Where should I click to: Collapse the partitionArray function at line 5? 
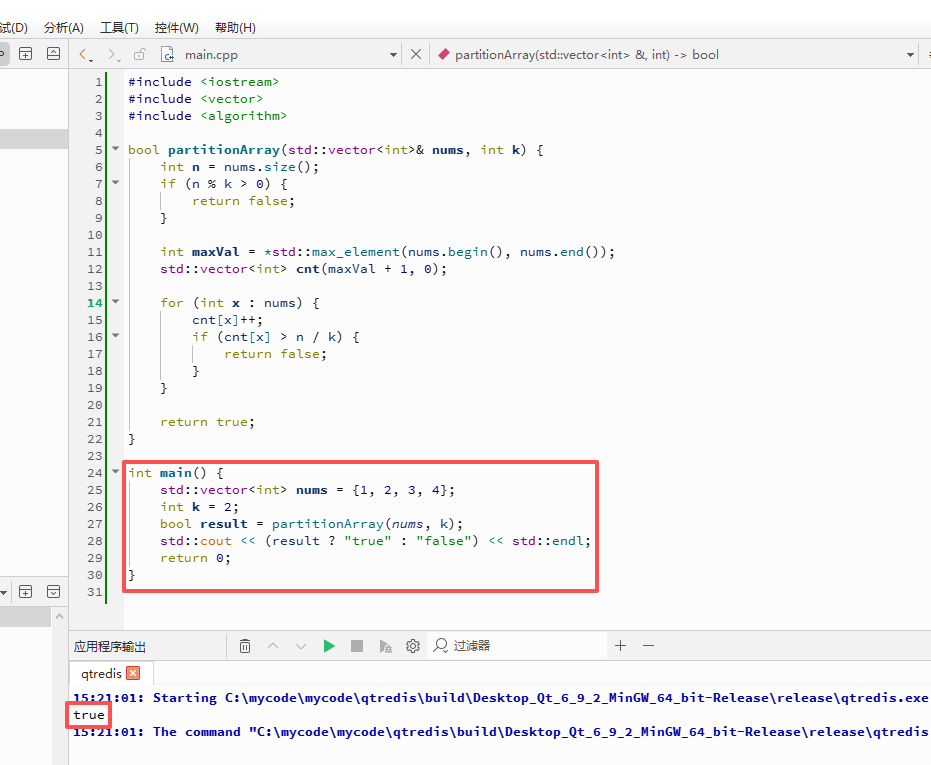click(x=116, y=149)
